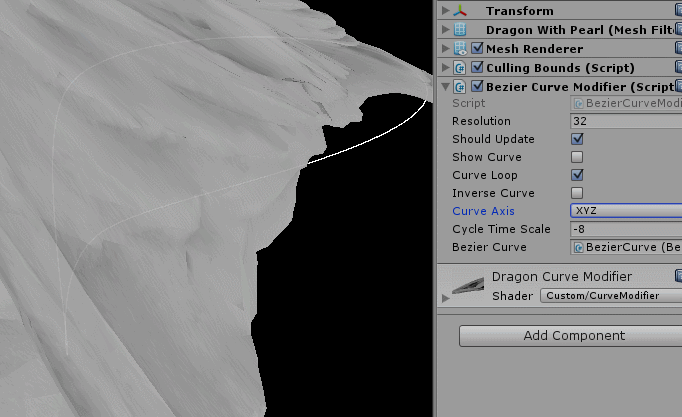Click the Inverse Curve property label
Viewport: 682px width, 417px height.
[493, 193]
